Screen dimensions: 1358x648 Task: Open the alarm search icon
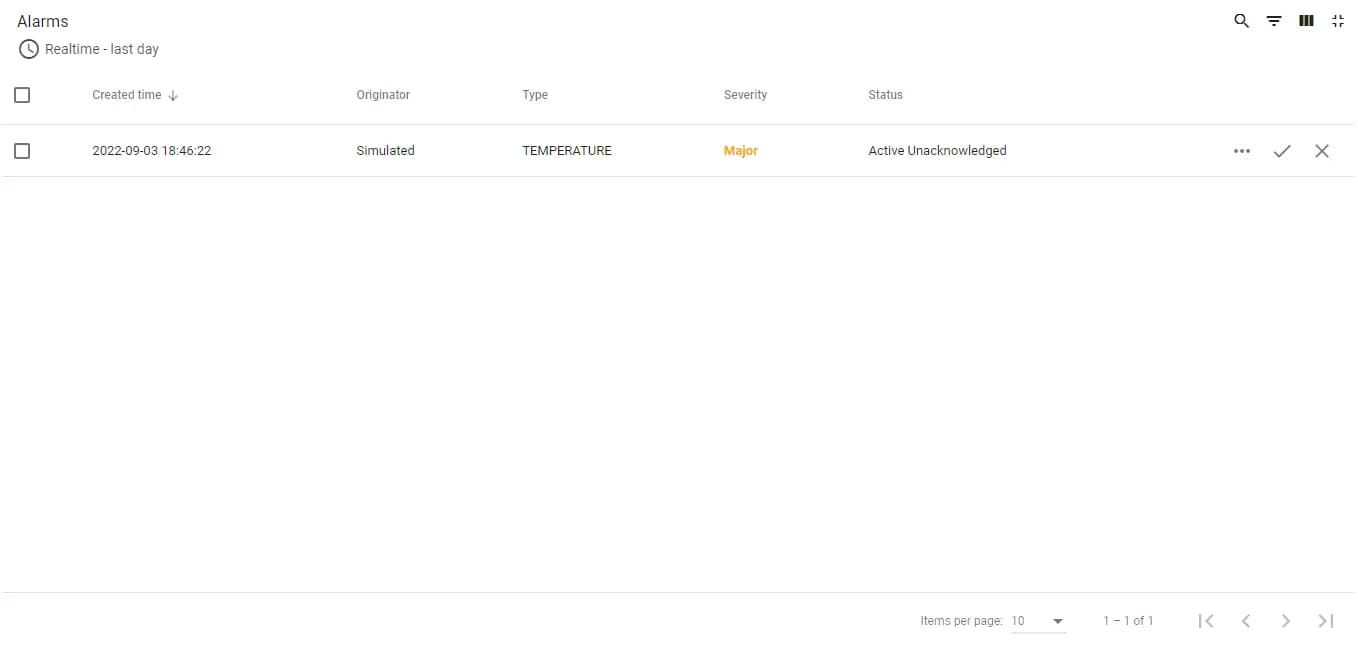(x=1241, y=21)
